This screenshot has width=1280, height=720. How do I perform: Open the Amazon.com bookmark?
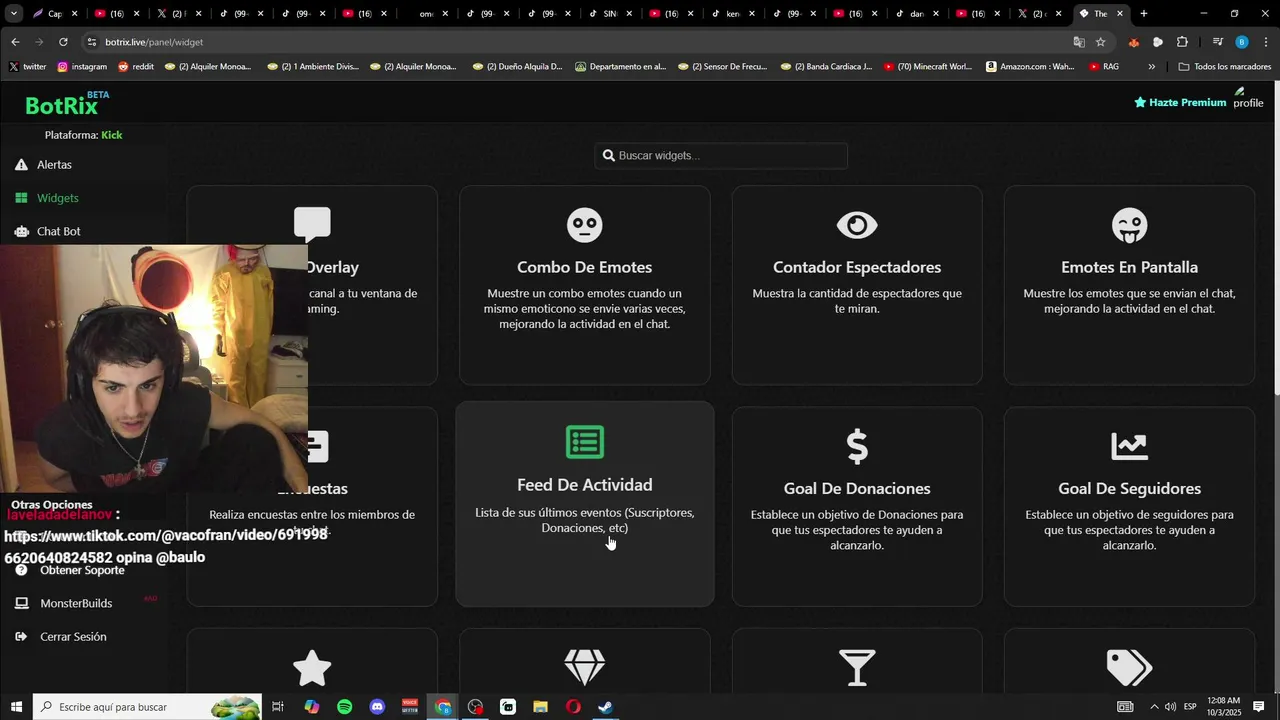point(1030,67)
